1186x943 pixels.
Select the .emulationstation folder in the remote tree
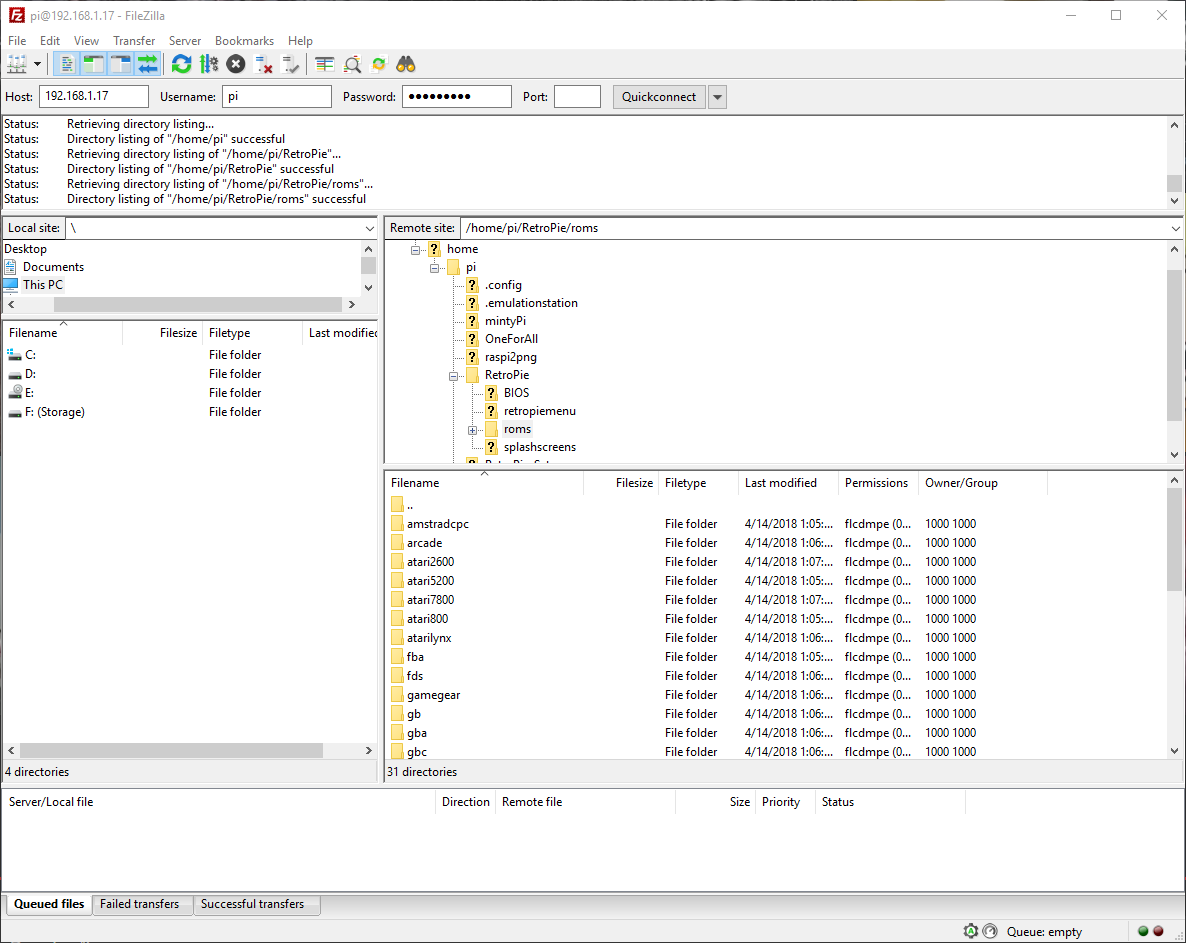531,303
